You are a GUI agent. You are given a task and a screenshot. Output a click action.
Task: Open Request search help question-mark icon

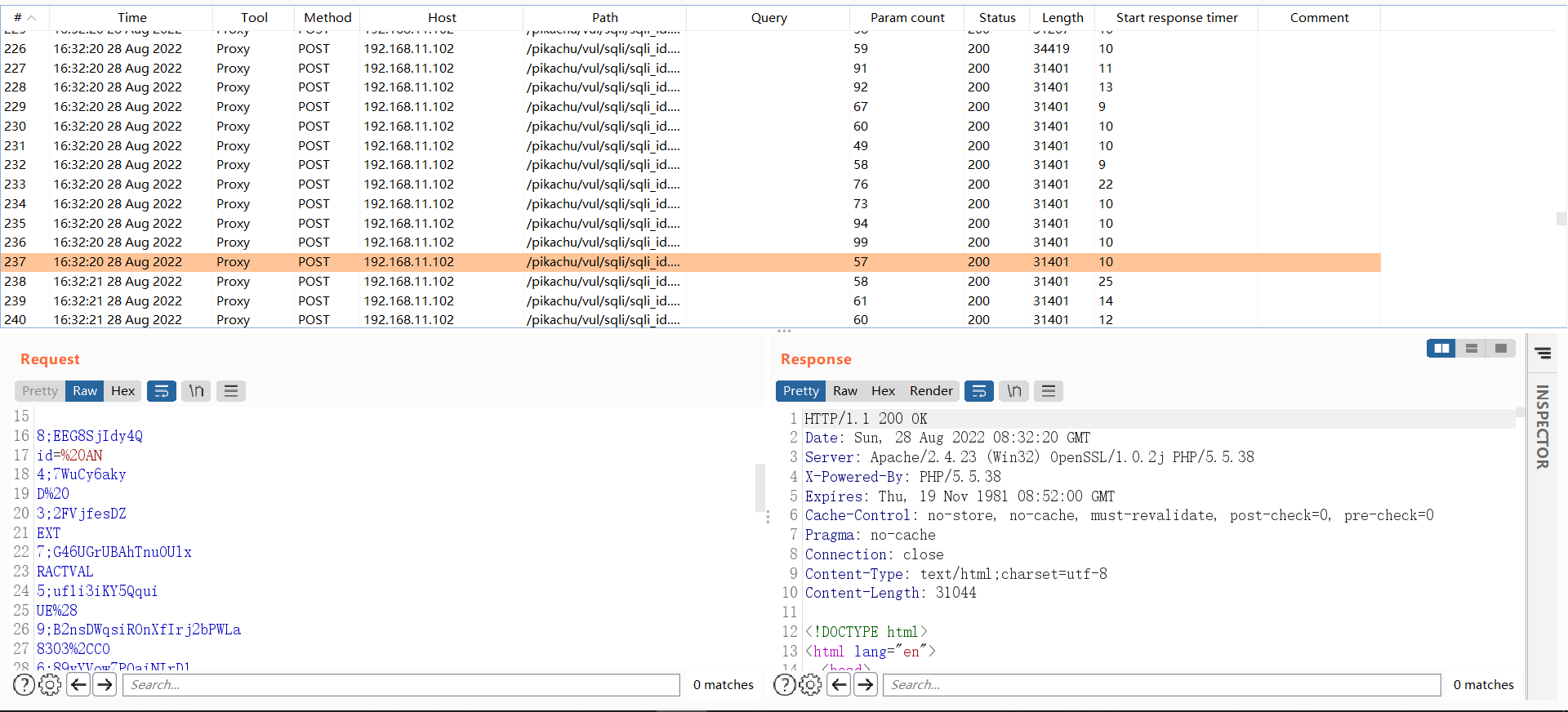pyautogui.click(x=24, y=685)
